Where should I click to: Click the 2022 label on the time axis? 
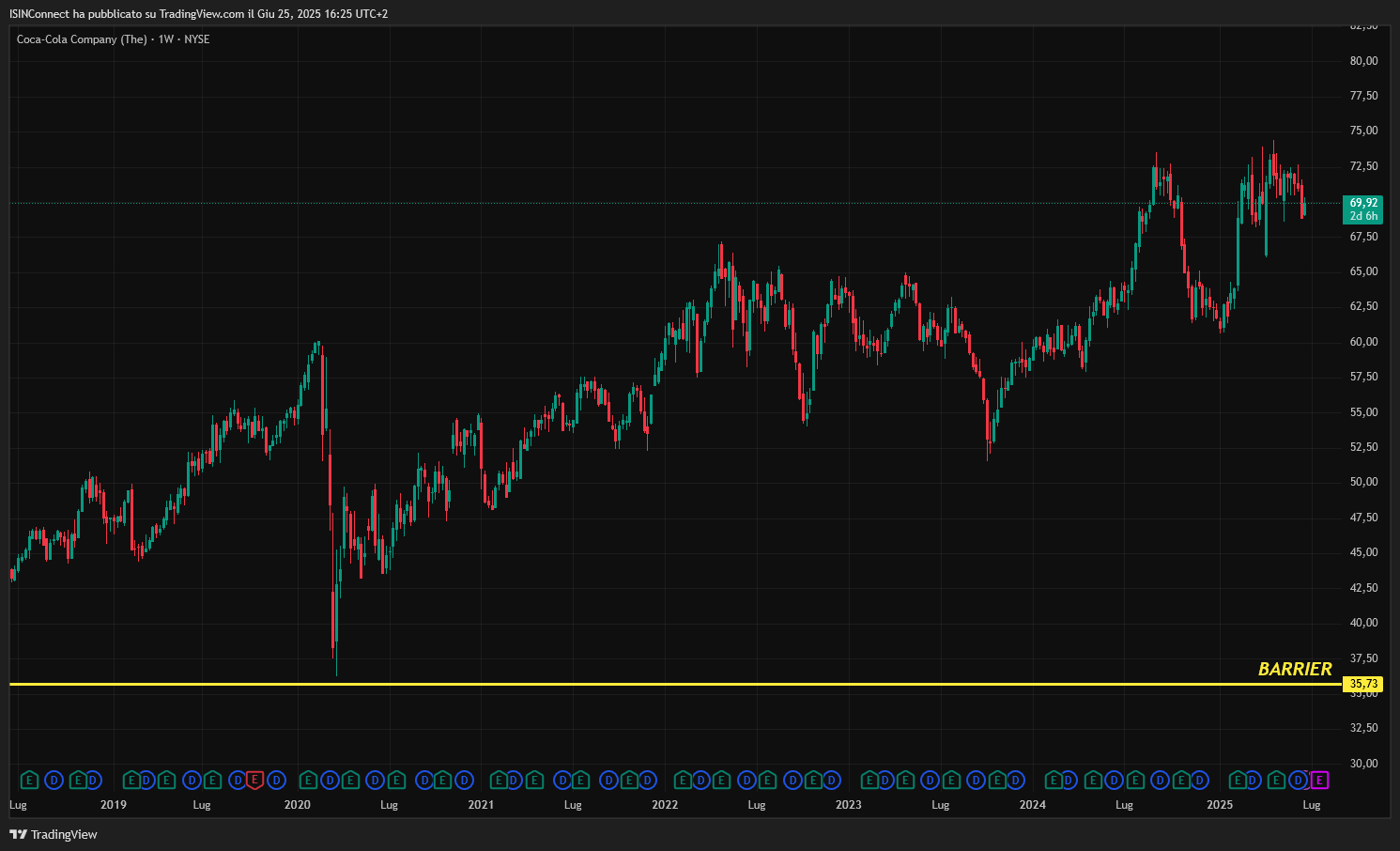coord(665,805)
